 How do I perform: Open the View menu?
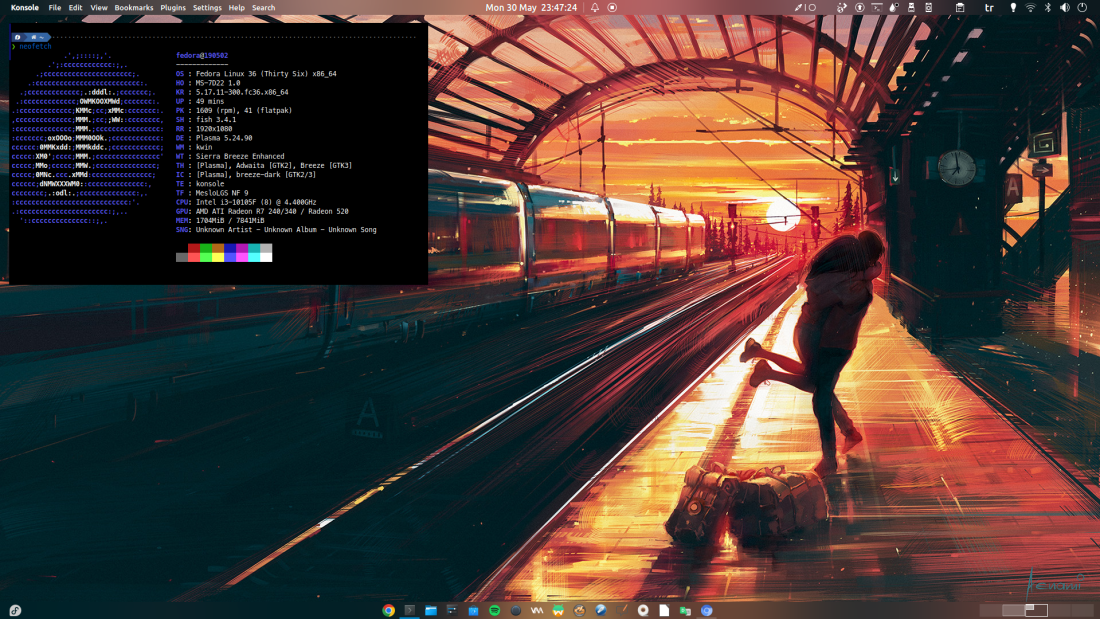point(99,8)
